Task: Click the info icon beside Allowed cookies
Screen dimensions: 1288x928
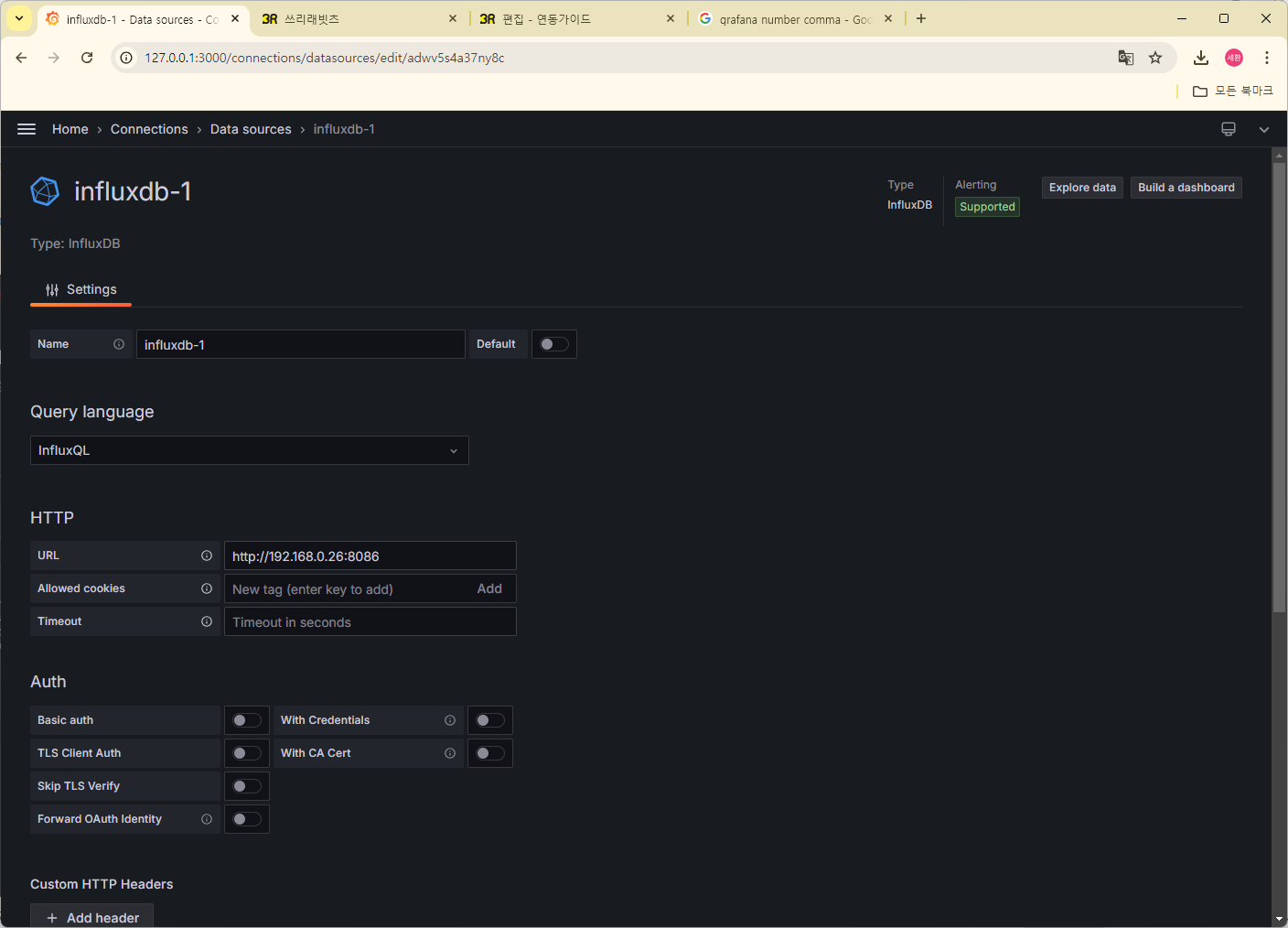Action: [x=207, y=588]
